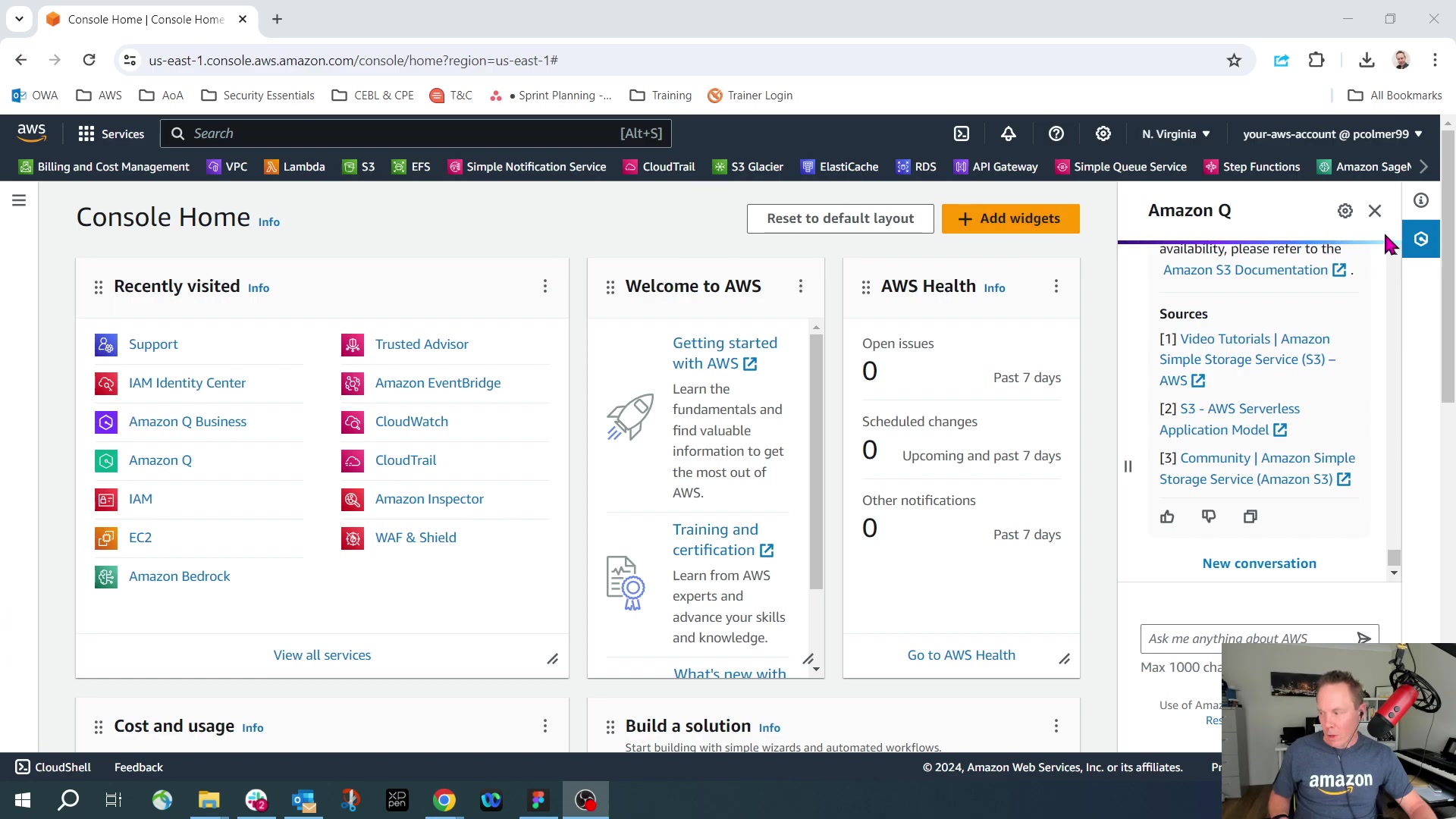This screenshot has height=819, width=1456.
Task: Click the Amazon Q panel resize handle
Action: click(1128, 466)
